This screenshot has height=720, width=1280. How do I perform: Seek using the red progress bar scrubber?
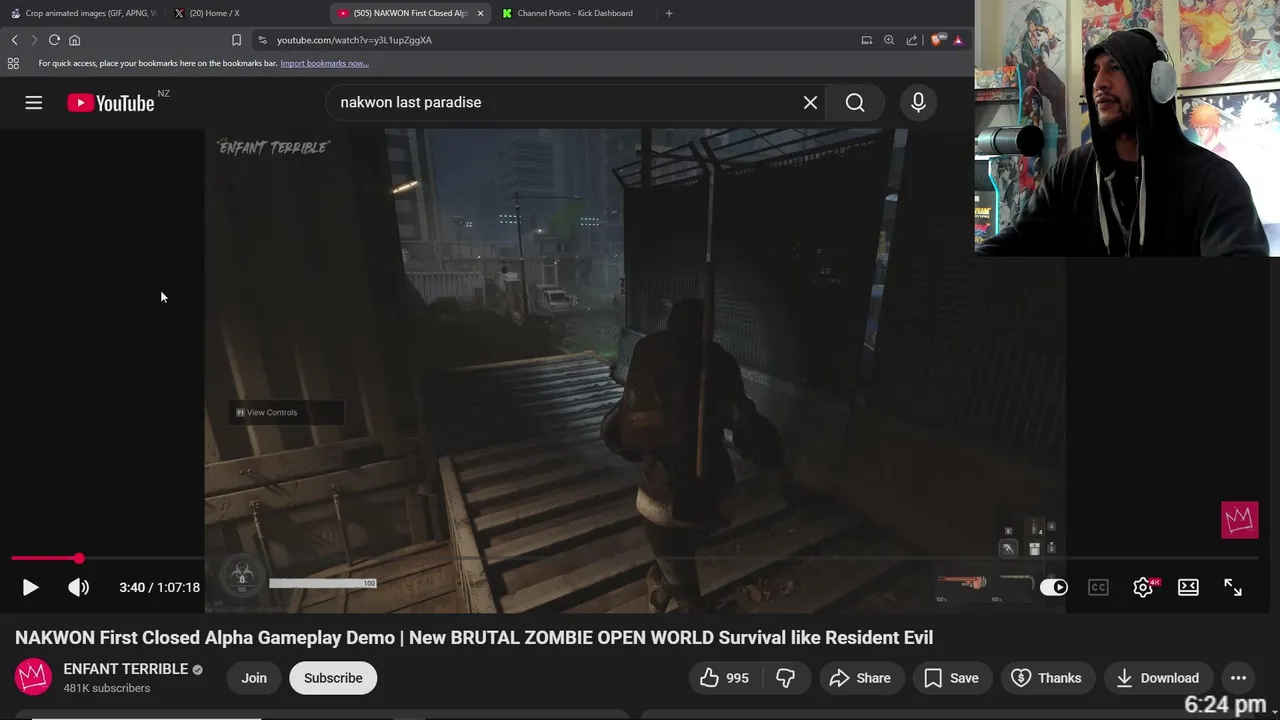point(79,558)
